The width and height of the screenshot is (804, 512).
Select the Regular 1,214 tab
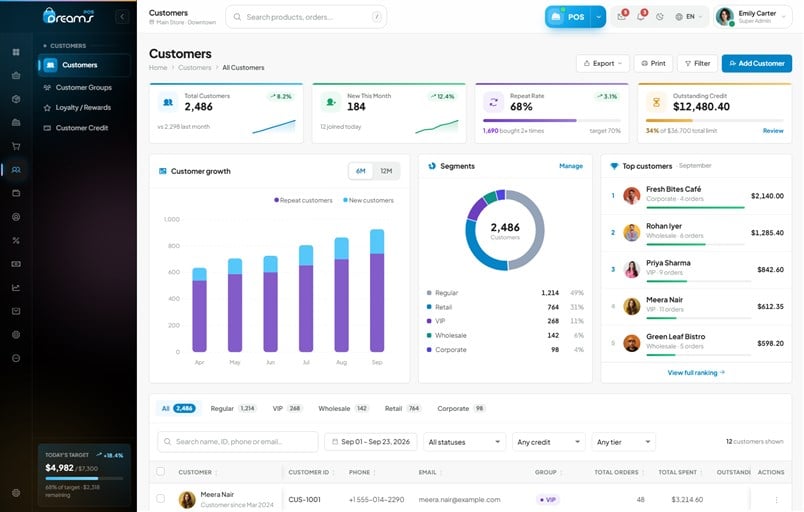pos(233,408)
